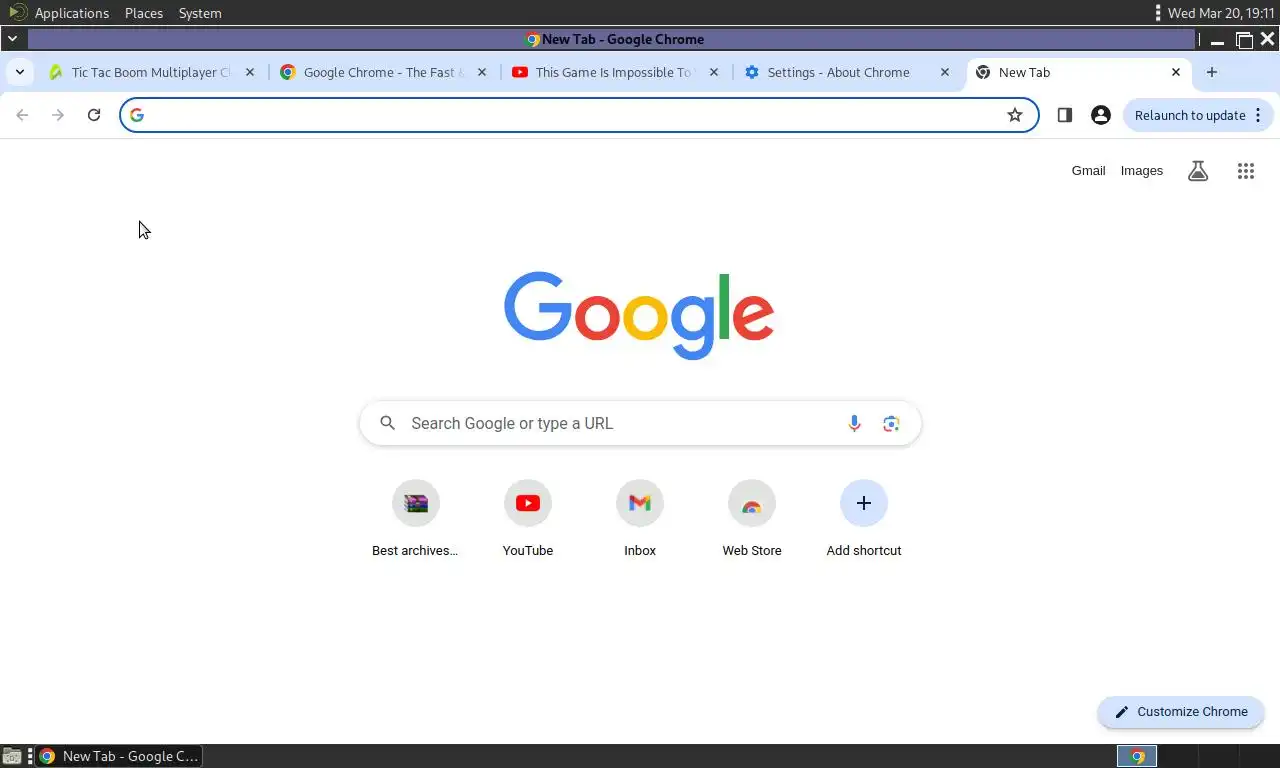Open the profile avatar icon
The image size is (1280, 768).
1101,115
